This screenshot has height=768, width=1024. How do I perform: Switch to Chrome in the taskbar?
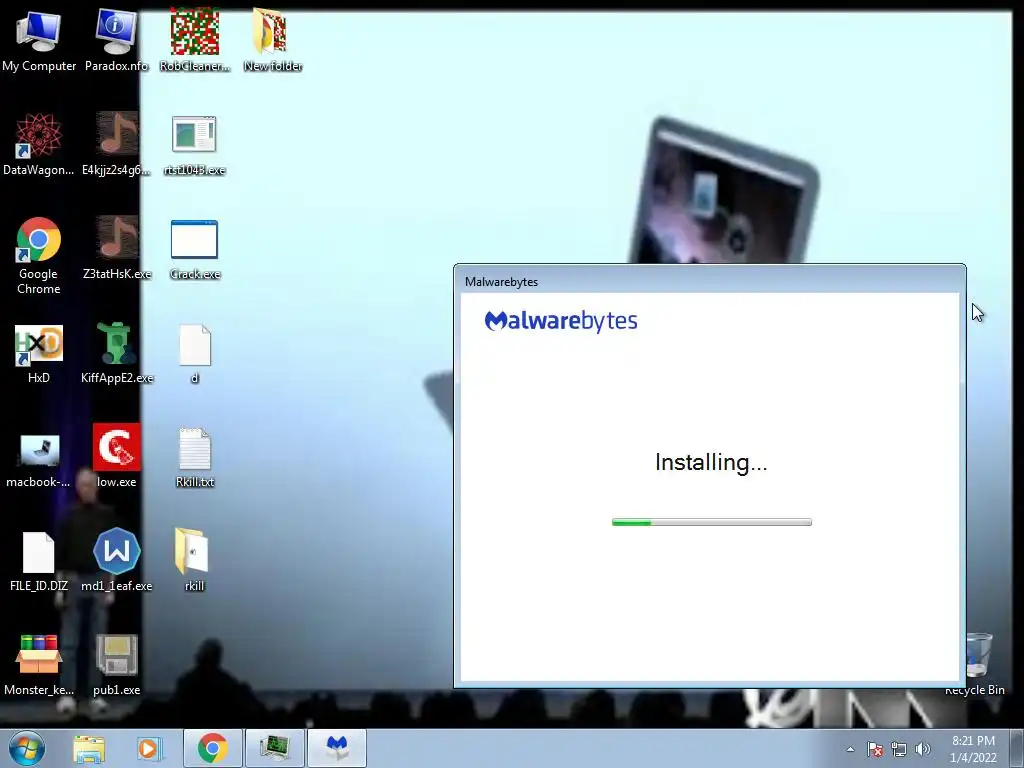click(x=213, y=748)
